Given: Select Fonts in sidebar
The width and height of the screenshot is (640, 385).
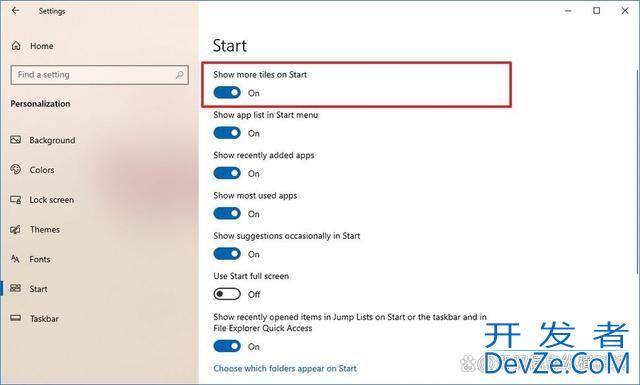Looking at the screenshot, I should point(40,259).
